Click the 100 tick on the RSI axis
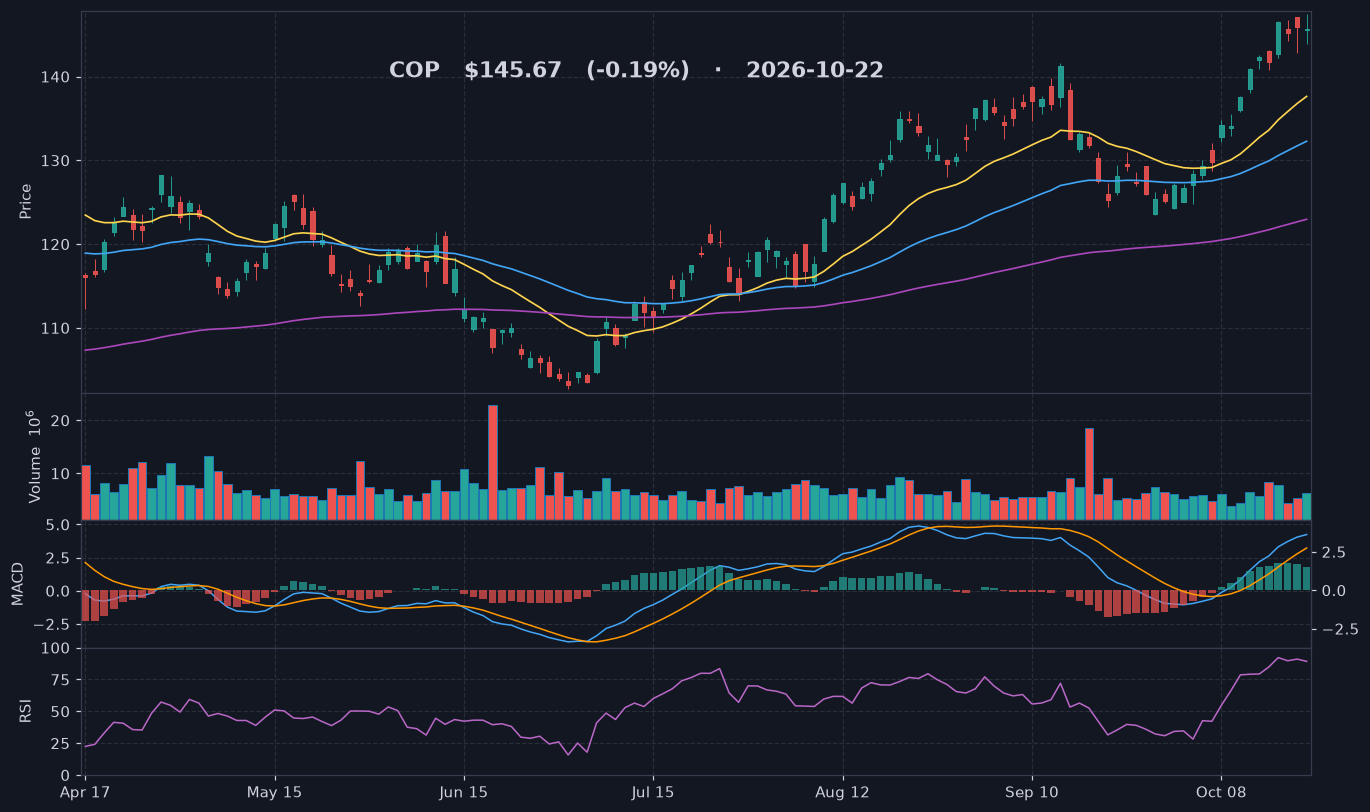The image size is (1370, 812). pyautogui.click(x=57, y=649)
